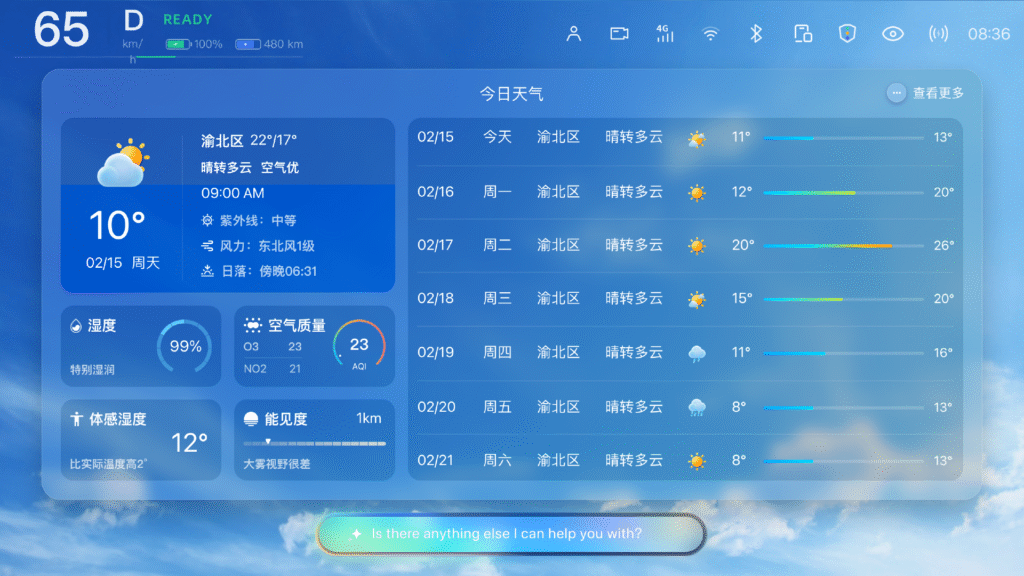The image size is (1024, 576).
Task: Tap the wireless broadcast signal icon
Action: click(938, 34)
